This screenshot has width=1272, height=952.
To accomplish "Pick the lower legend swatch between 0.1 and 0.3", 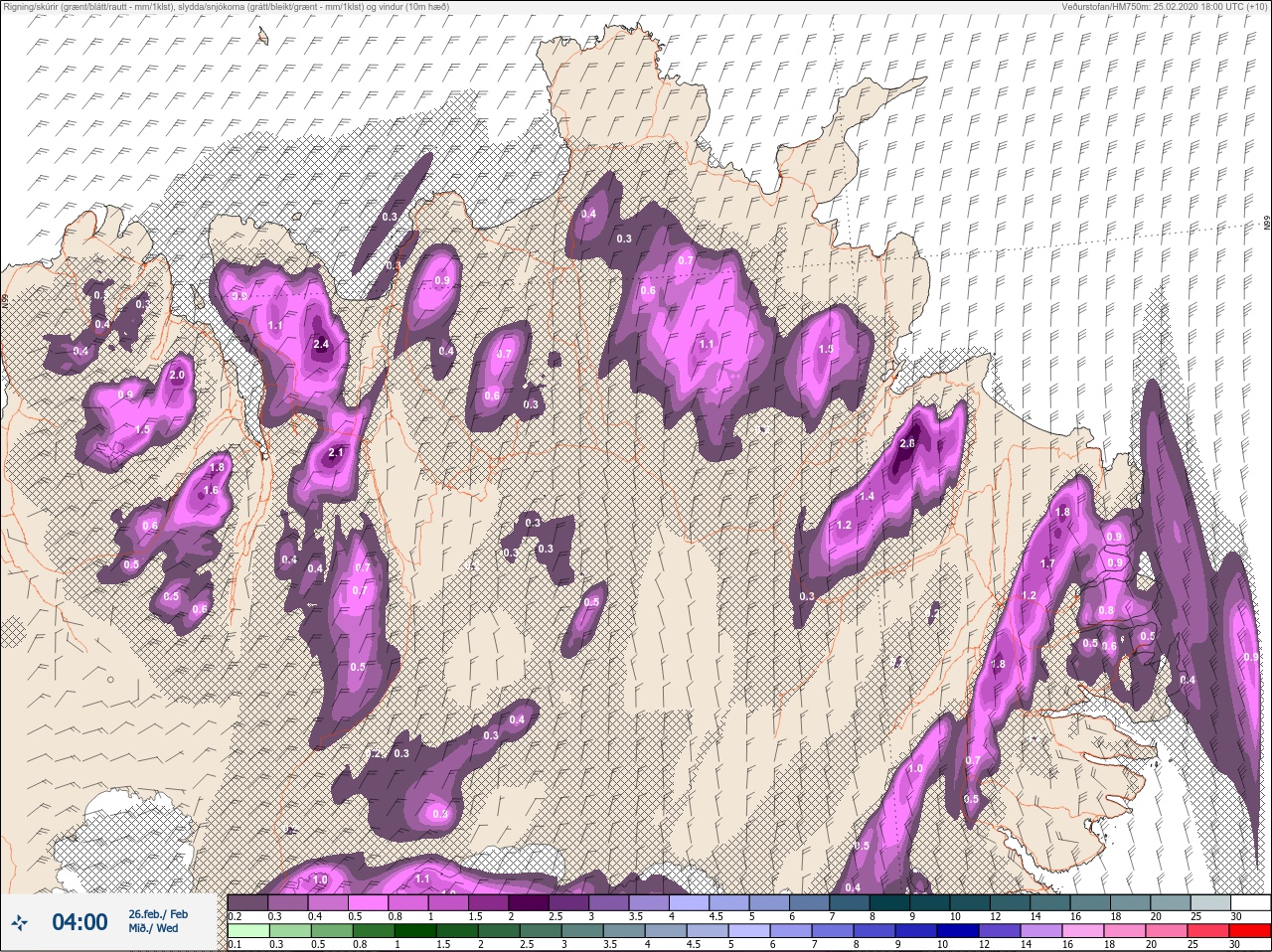I will point(248,932).
